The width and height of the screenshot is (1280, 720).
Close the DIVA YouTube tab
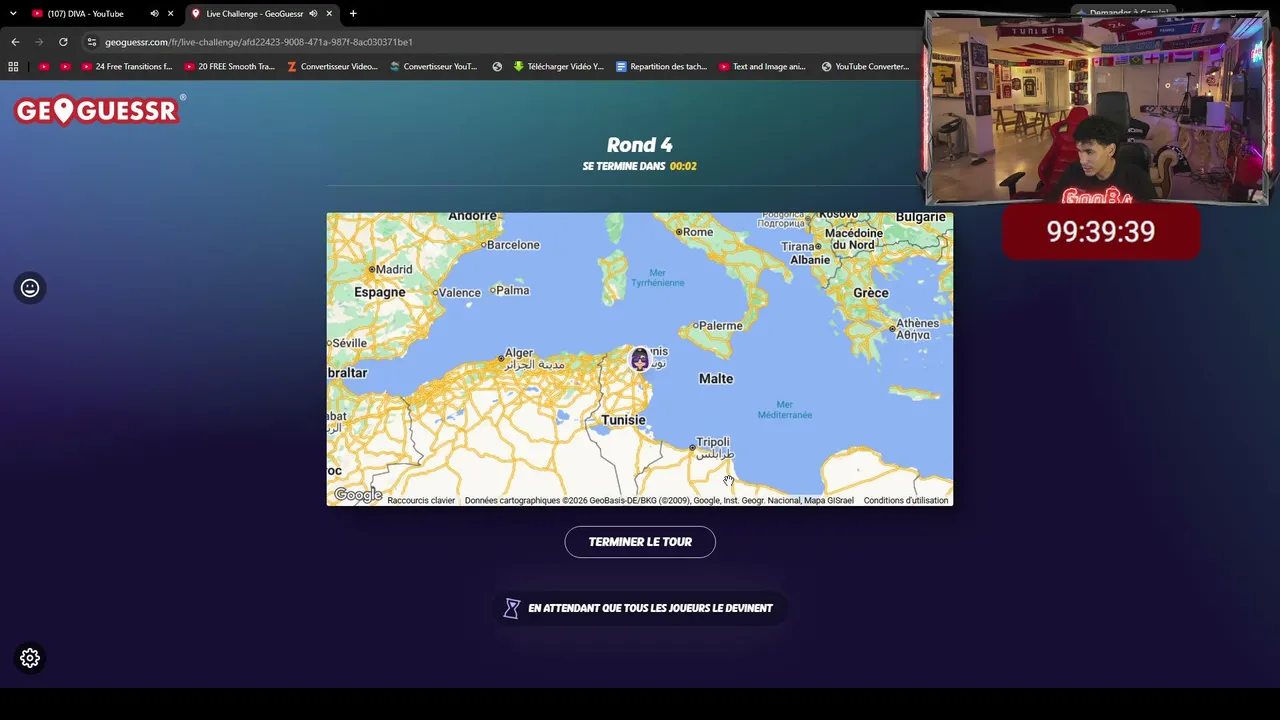[x=171, y=14]
